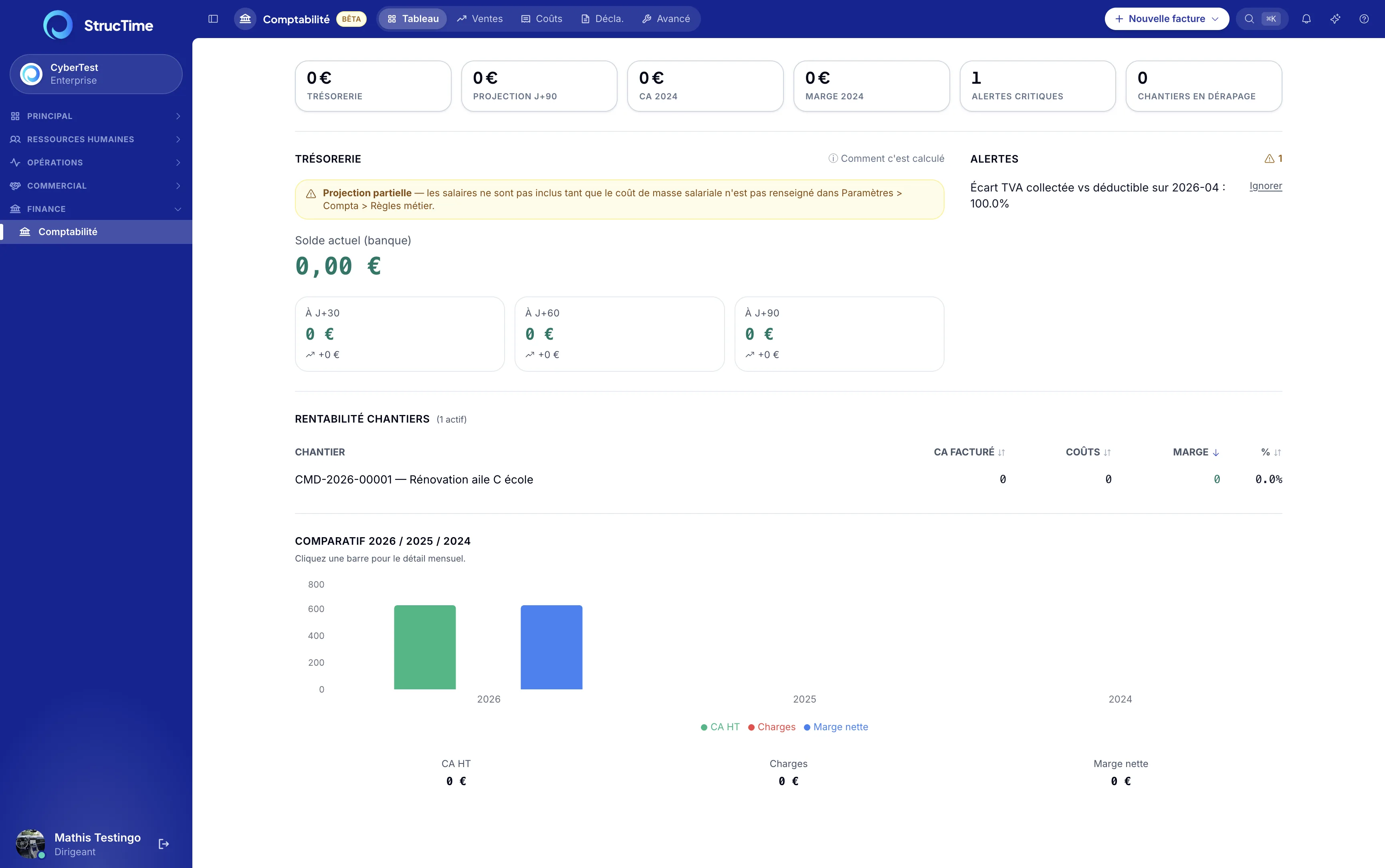This screenshot has height=868, width=1385.
Task: Open Nouvelle facture dropdown arrow
Action: (1215, 19)
